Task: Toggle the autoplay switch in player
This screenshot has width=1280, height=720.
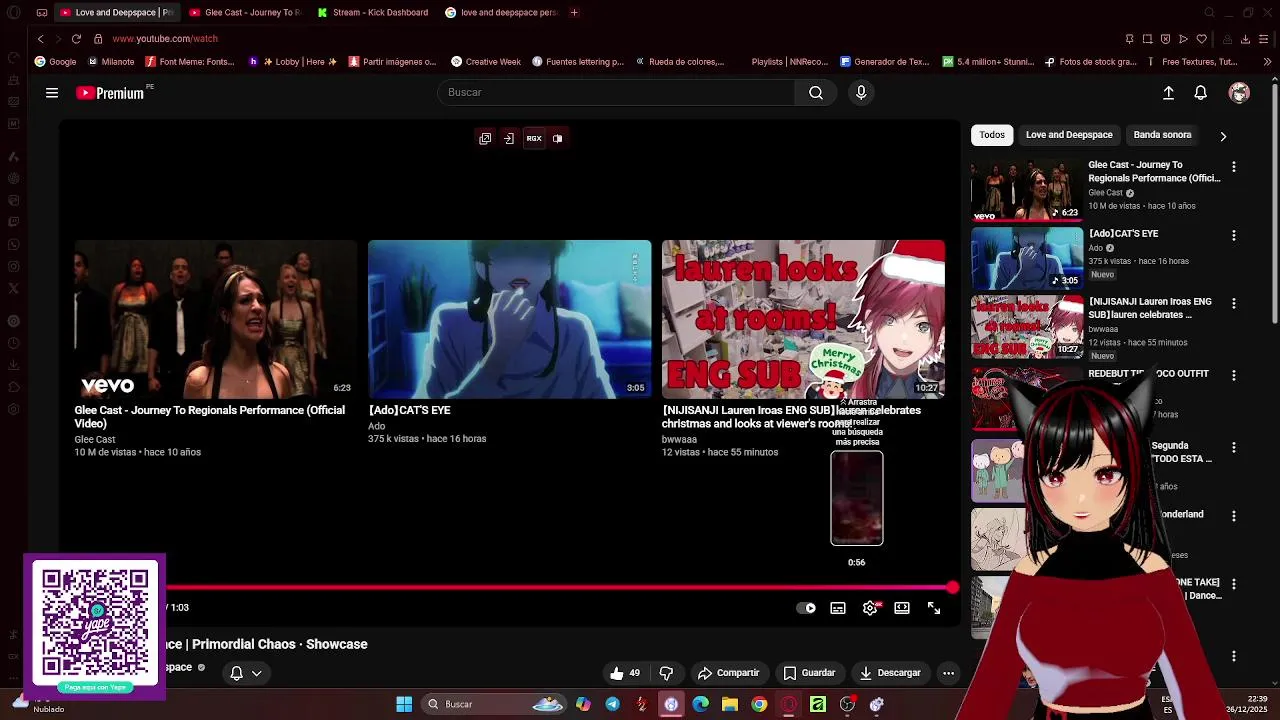Action: pyautogui.click(x=806, y=608)
